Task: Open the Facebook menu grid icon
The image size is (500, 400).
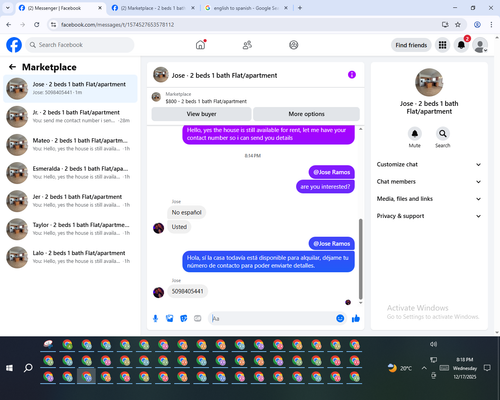Action: click(442, 45)
